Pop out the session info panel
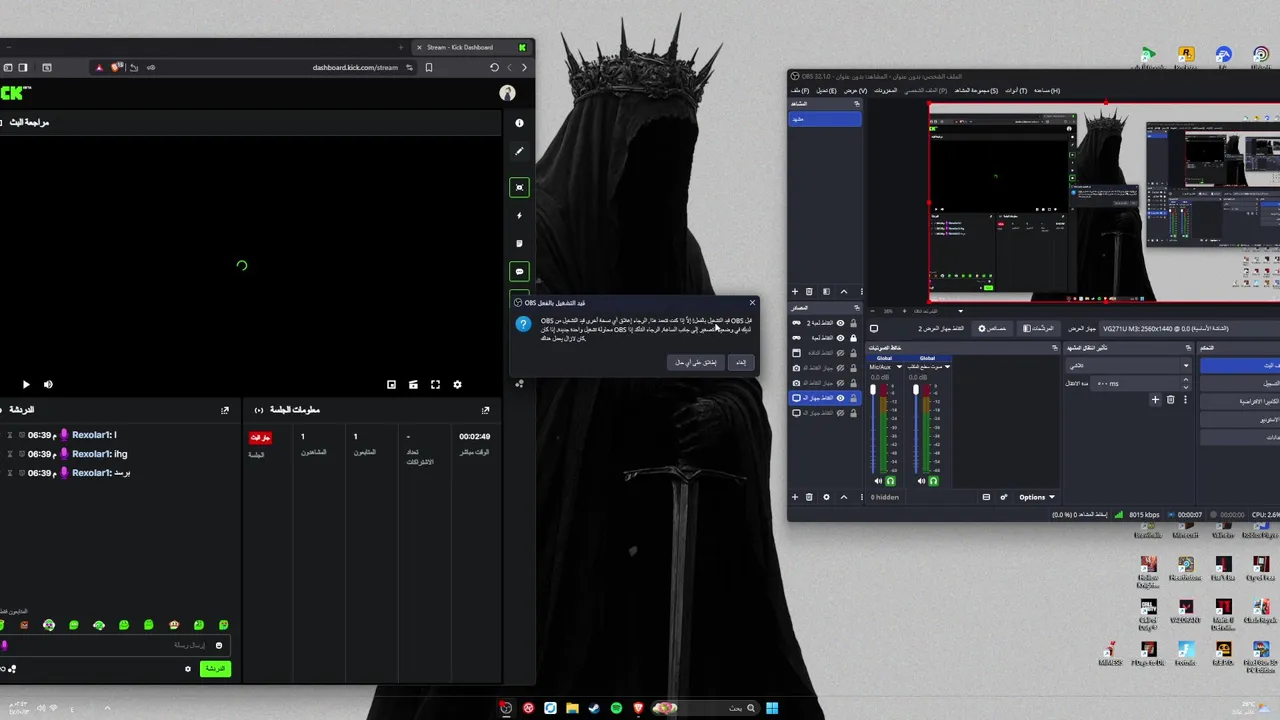Screen dimensions: 1280x720 [x=485, y=410]
